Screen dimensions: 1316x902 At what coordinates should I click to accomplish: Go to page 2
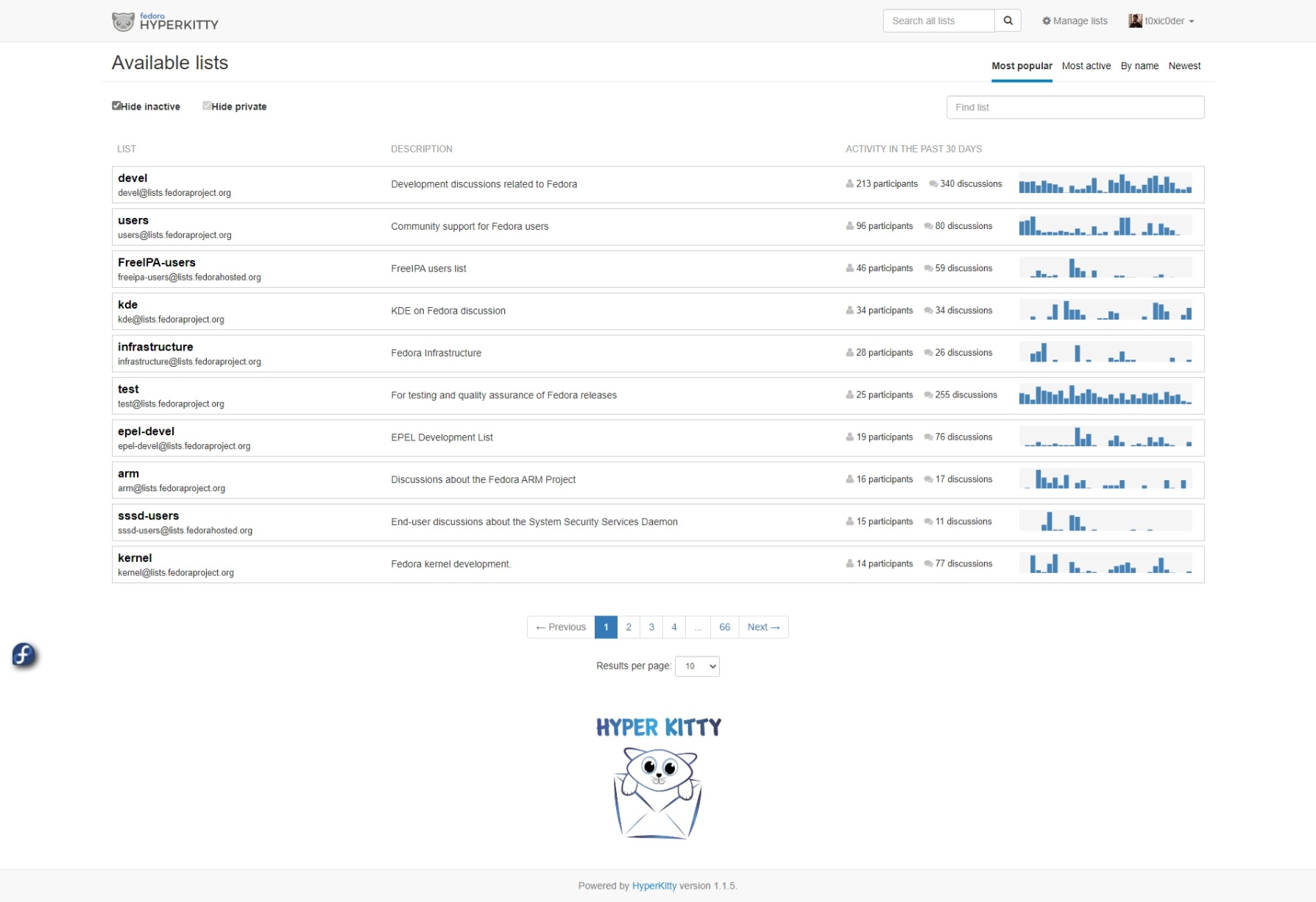coord(629,627)
